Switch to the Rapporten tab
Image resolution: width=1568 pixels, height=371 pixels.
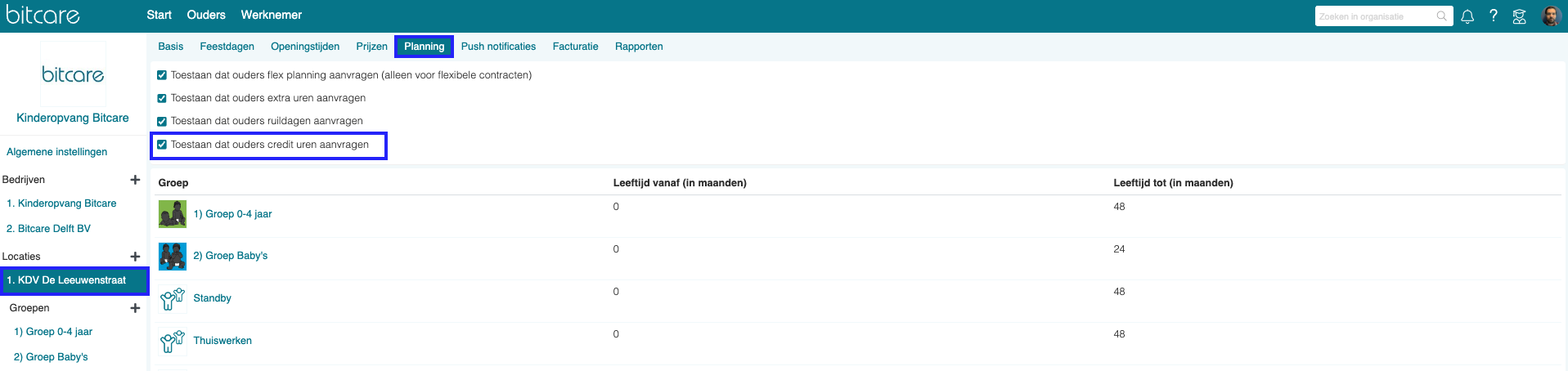click(639, 47)
